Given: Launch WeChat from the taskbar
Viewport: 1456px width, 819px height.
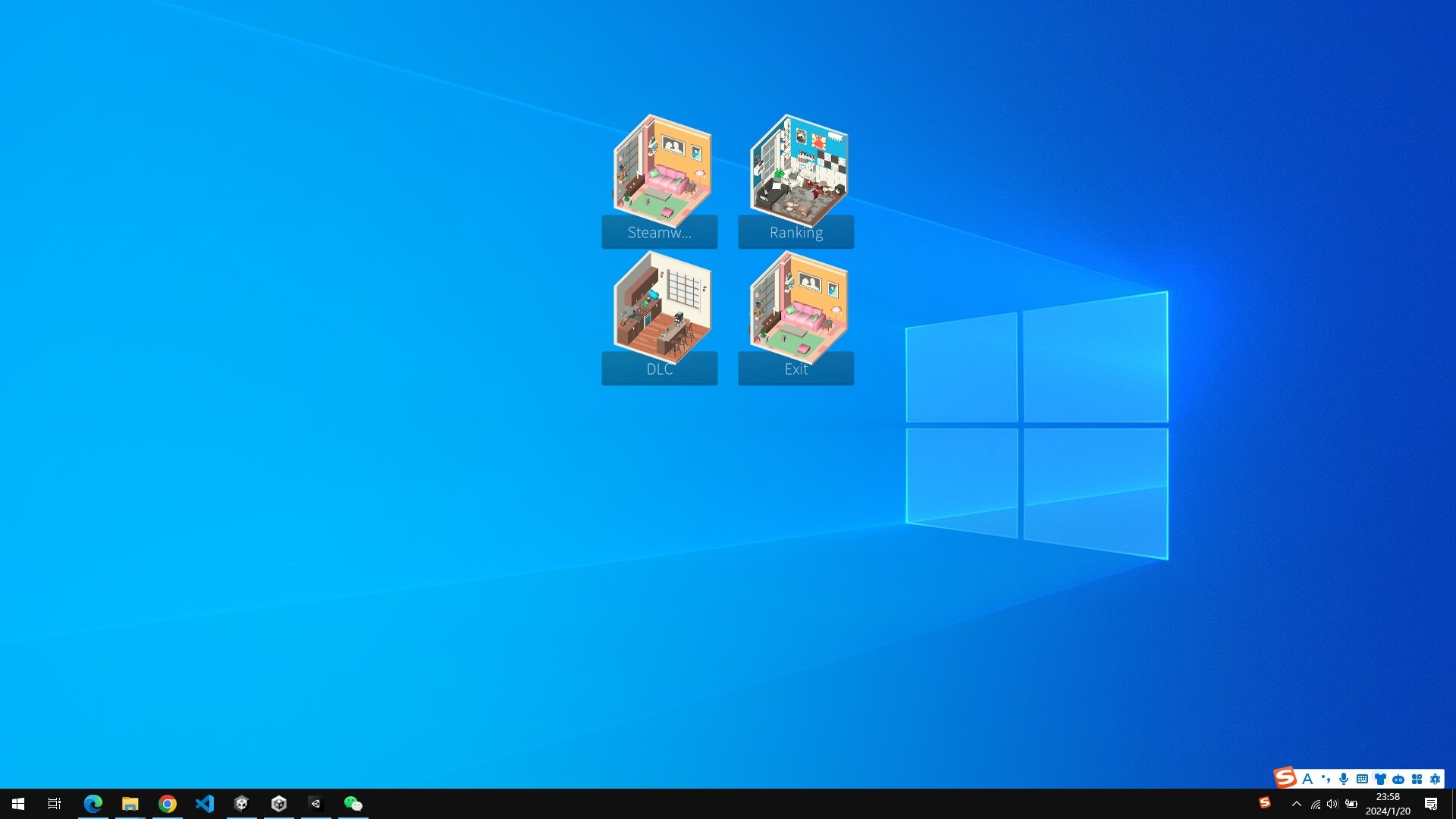Looking at the screenshot, I should click(353, 805).
